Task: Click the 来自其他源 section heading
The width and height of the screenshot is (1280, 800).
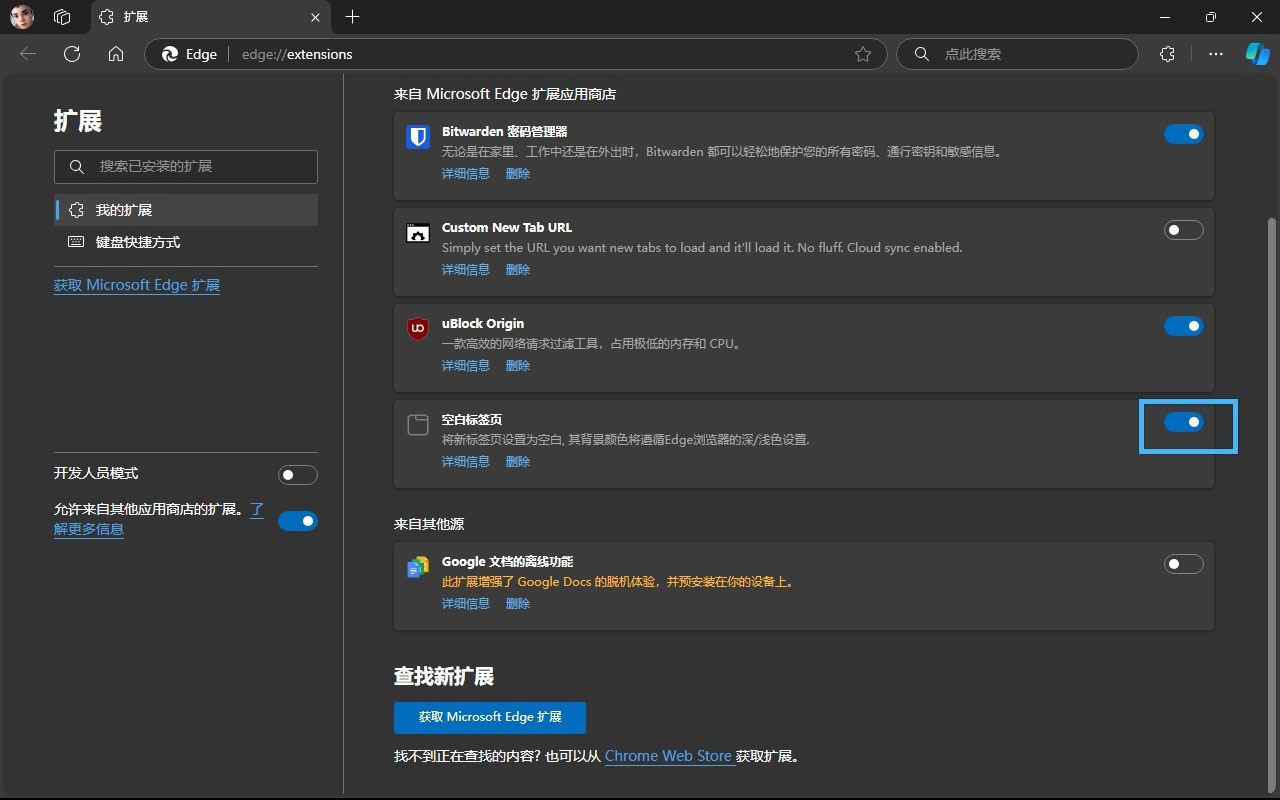Action: 429,524
